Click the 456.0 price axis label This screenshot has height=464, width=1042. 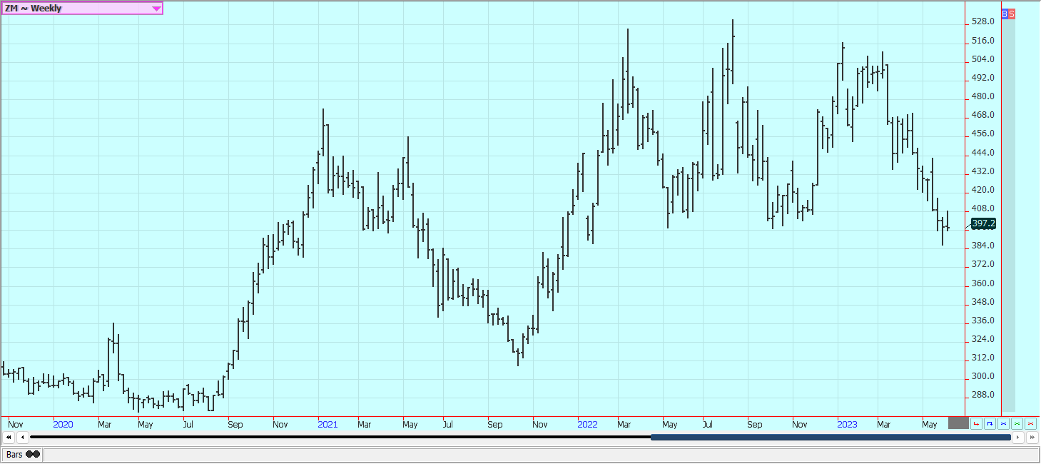tap(984, 134)
